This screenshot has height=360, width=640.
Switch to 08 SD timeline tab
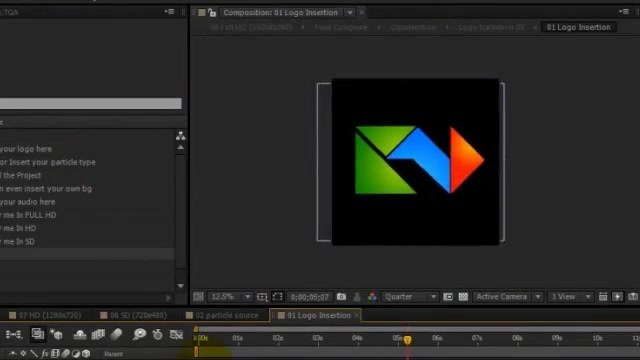(133, 315)
